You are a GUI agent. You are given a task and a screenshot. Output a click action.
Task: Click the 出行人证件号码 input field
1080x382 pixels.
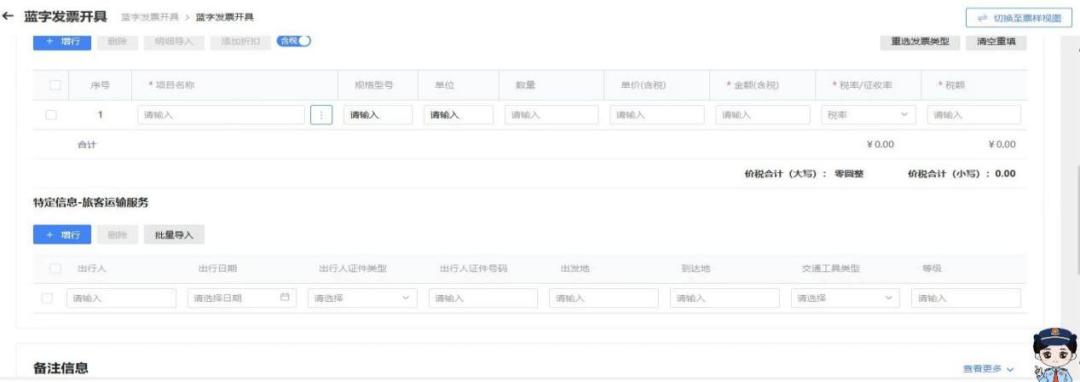click(x=484, y=298)
